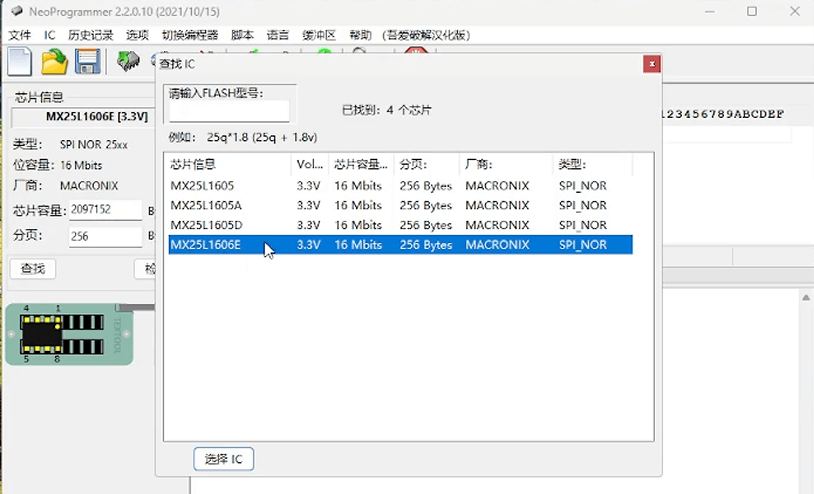Select the MX25L1605A row
The height and width of the screenshot is (494, 814).
(400, 205)
